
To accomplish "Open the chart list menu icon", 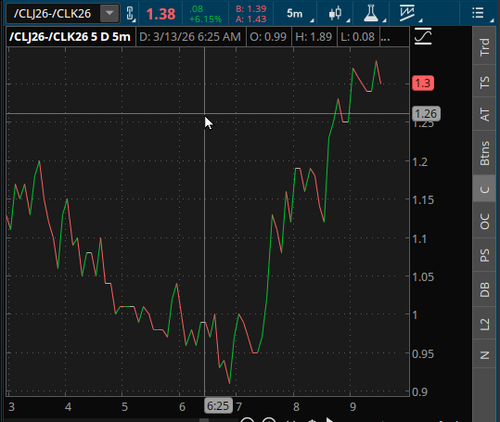I will tap(478, 14).
